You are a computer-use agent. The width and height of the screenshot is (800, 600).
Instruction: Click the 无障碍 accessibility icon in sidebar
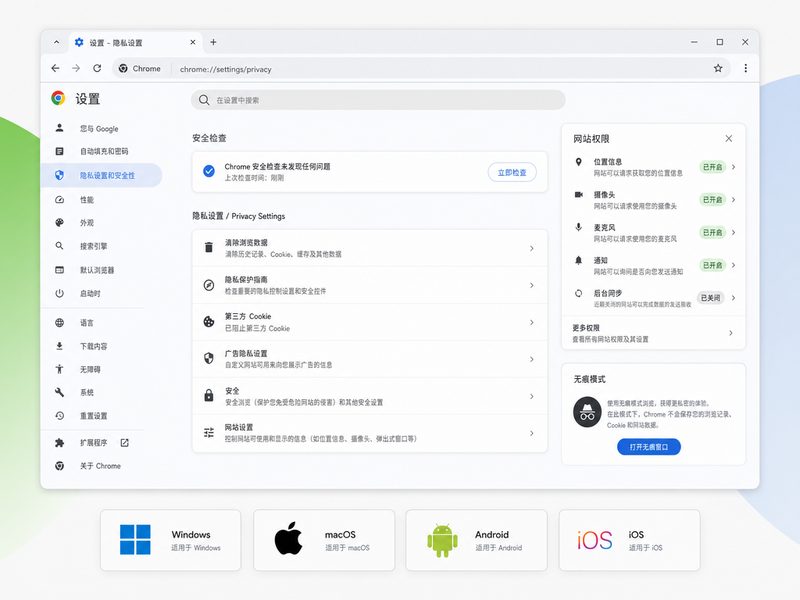[x=59, y=369]
